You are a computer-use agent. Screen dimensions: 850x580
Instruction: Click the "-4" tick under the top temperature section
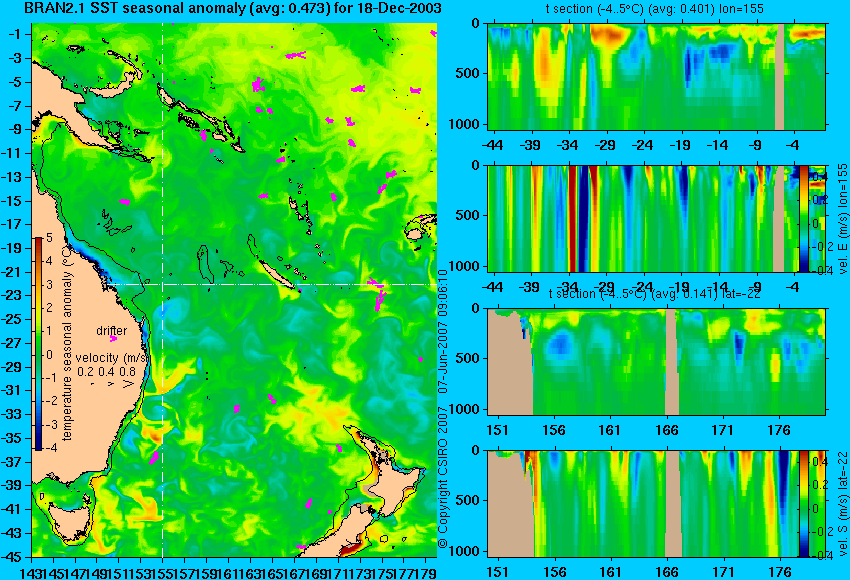coord(793,145)
